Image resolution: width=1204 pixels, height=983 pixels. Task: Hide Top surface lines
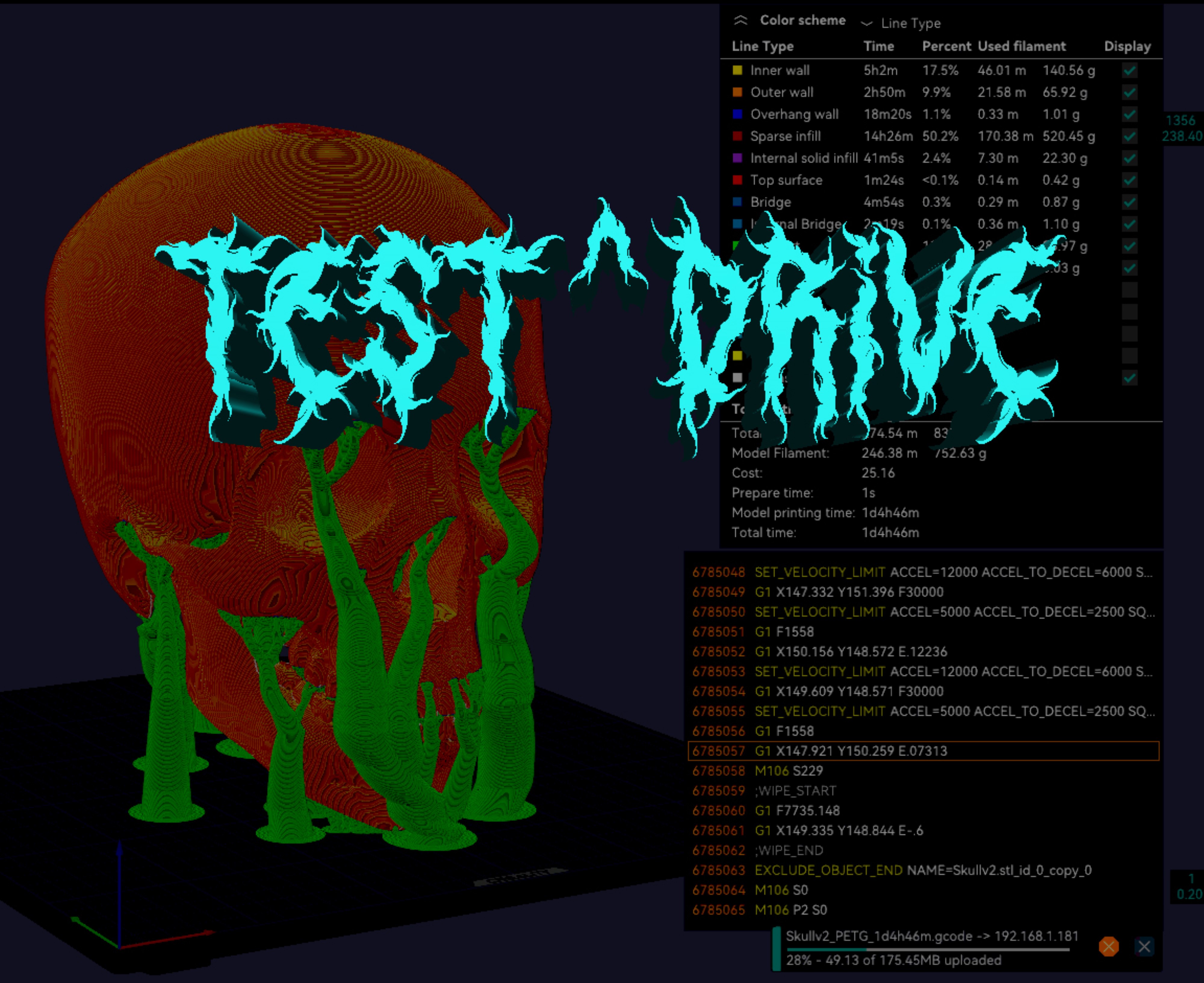1129,180
